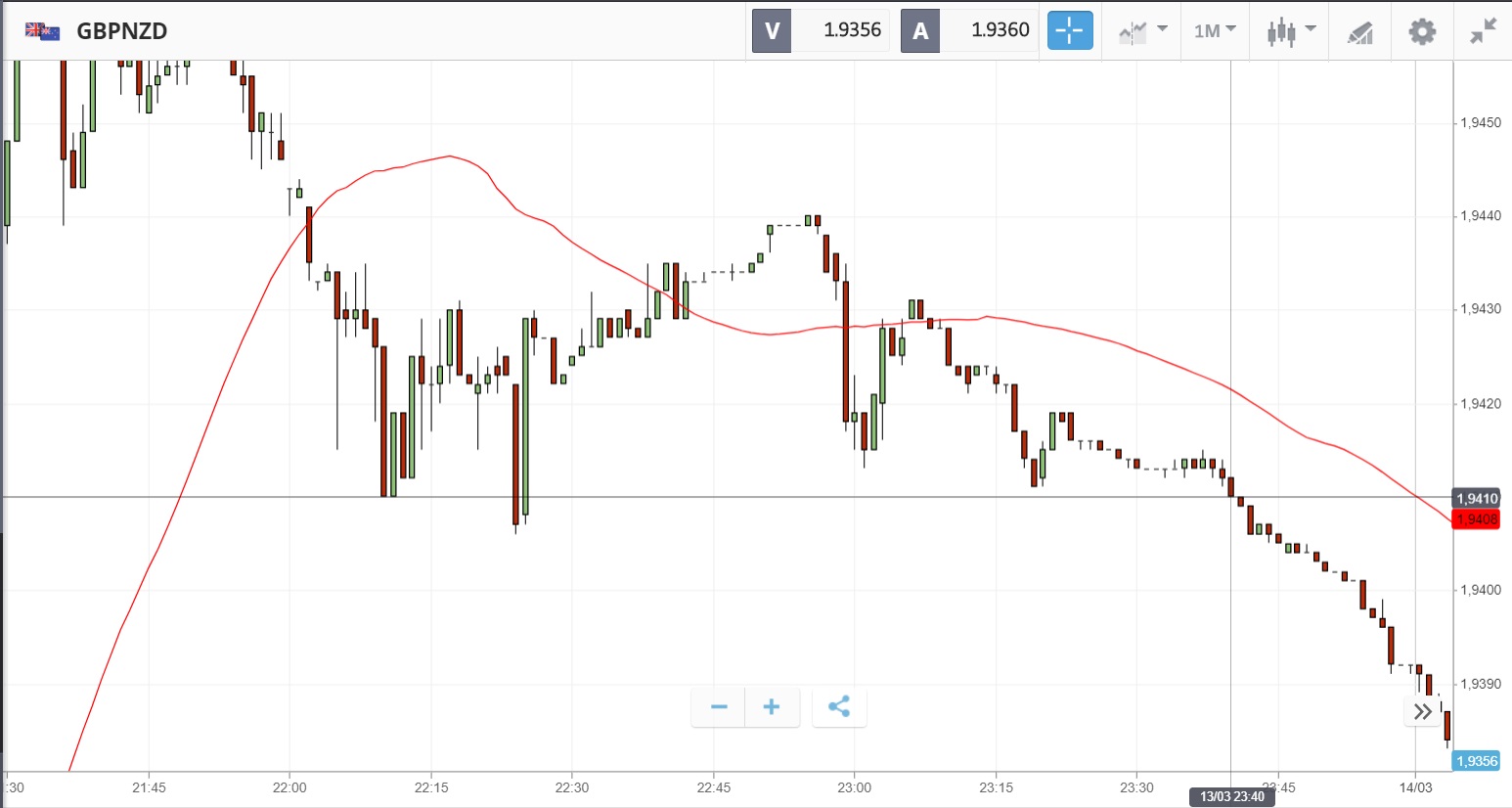
Task: Select the drawing tools icon
Action: pos(1360,32)
